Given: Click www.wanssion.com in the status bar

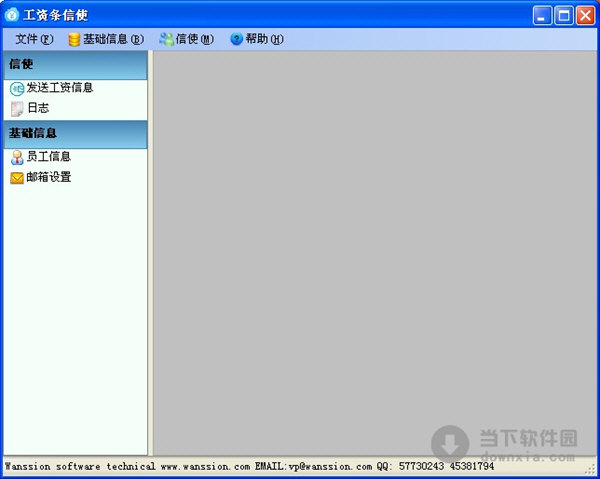Looking at the screenshot, I should (205, 466).
